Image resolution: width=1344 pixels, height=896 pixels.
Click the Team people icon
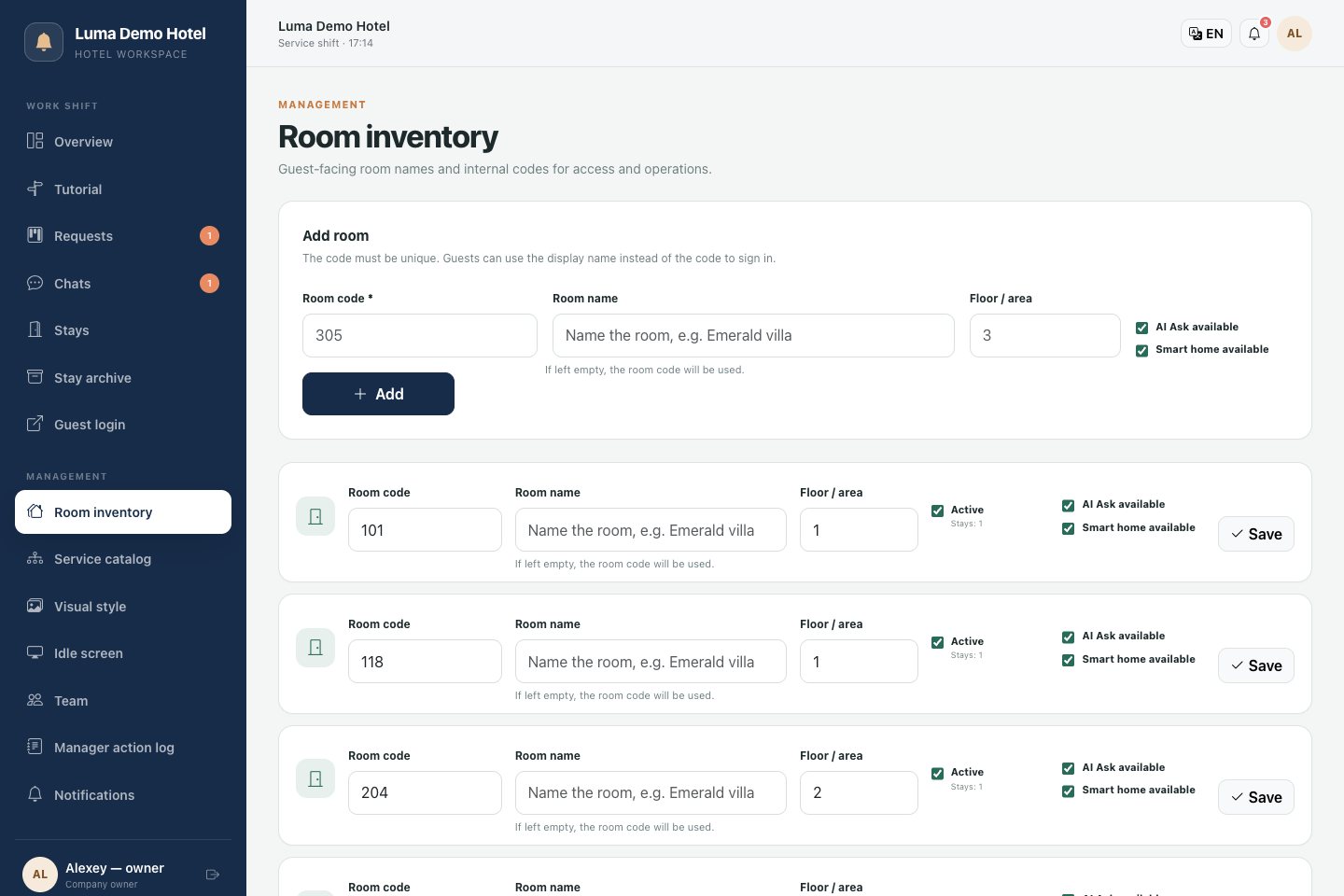(35, 700)
